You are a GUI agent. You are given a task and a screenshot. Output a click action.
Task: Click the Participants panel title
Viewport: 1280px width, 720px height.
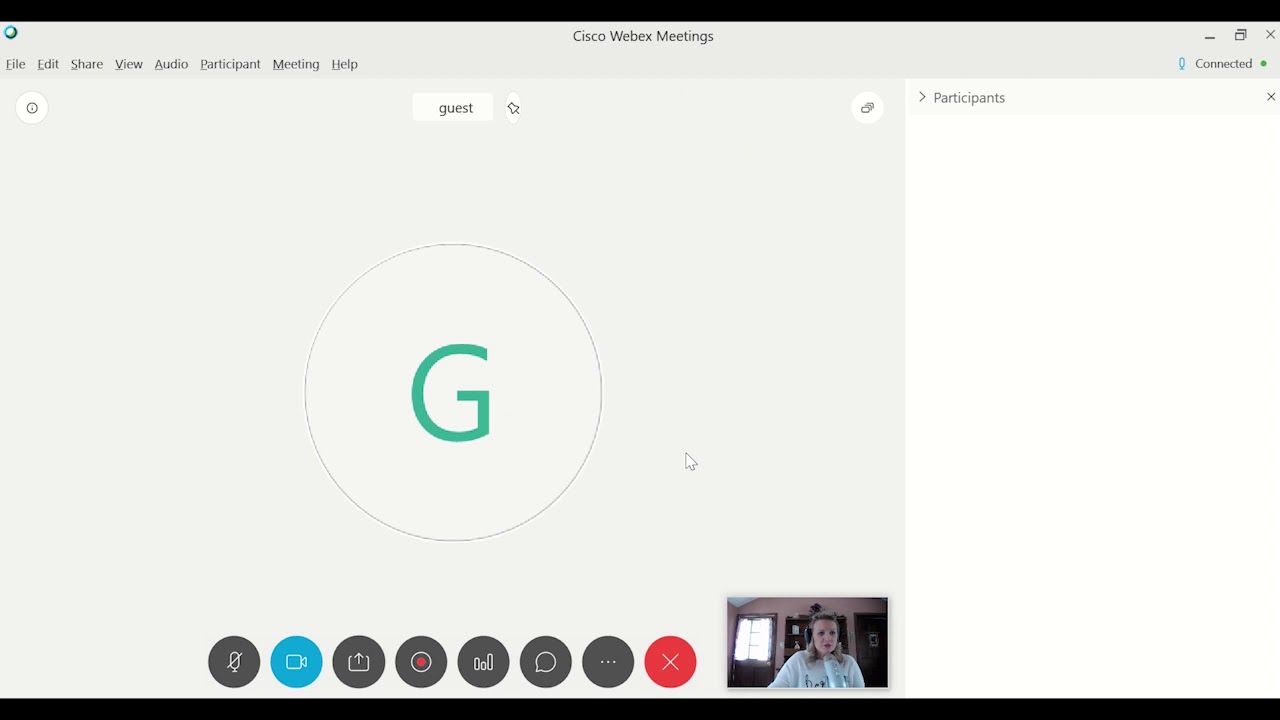pyautogui.click(x=969, y=97)
